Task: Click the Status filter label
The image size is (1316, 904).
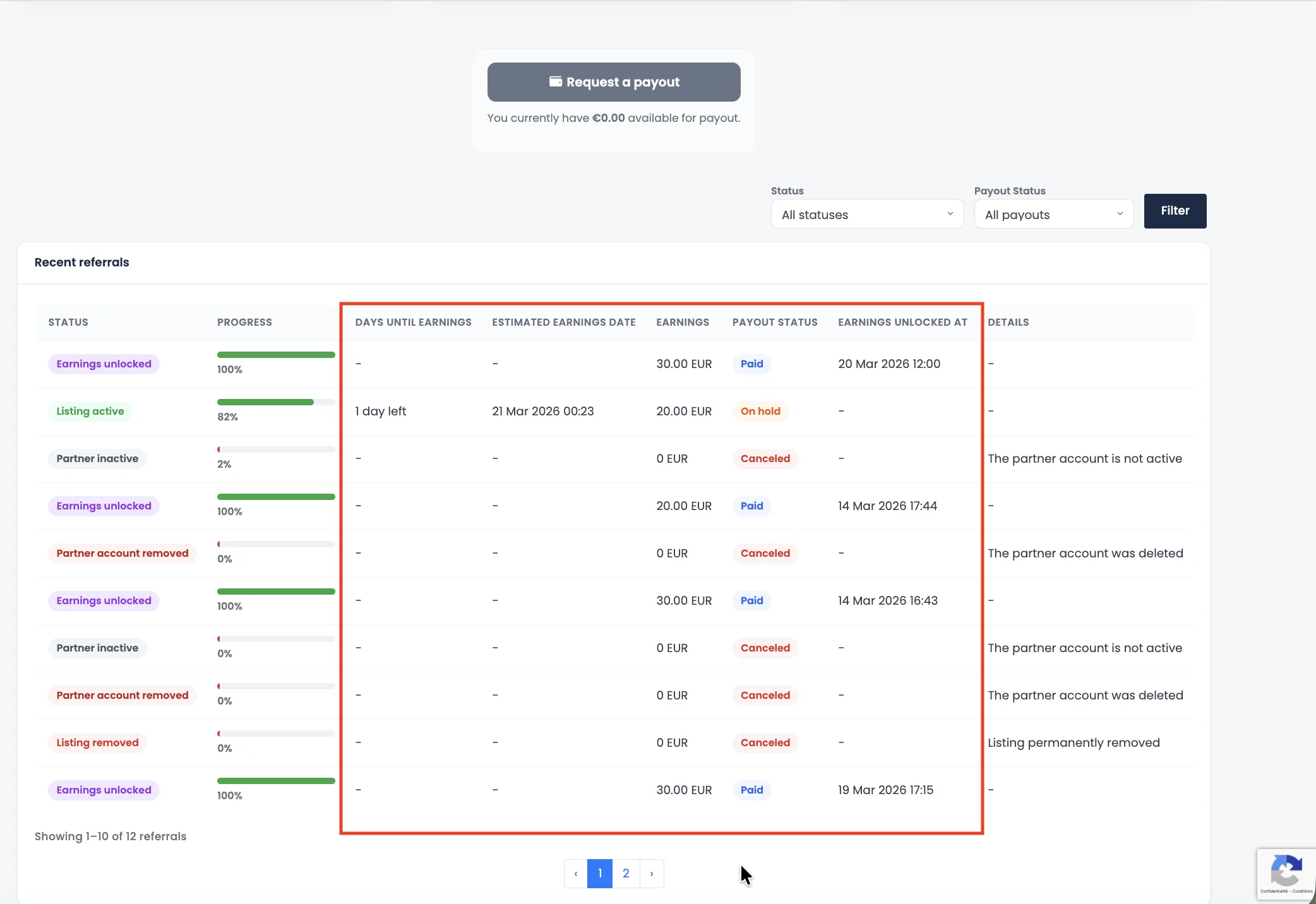Action: pos(787,191)
